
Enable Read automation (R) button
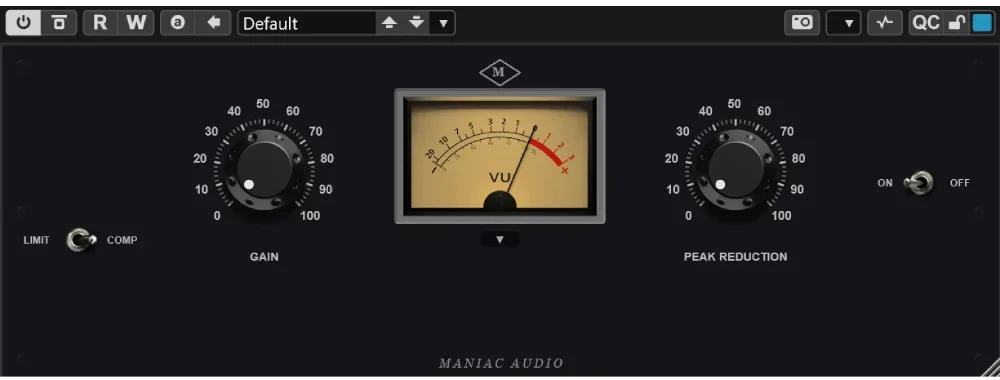[100, 23]
